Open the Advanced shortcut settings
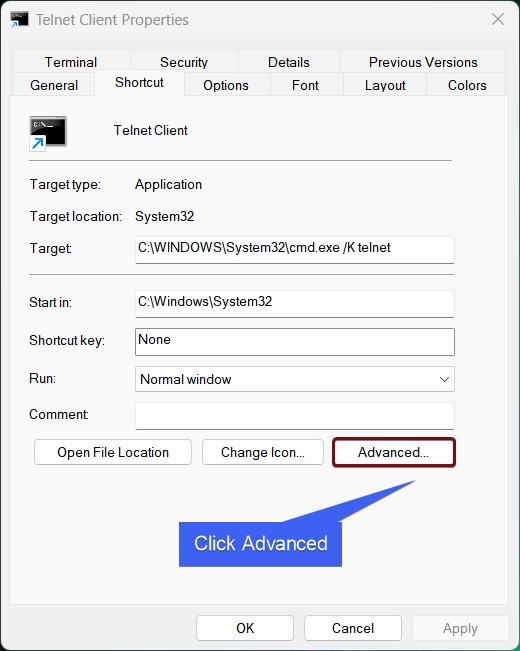 (x=394, y=452)
